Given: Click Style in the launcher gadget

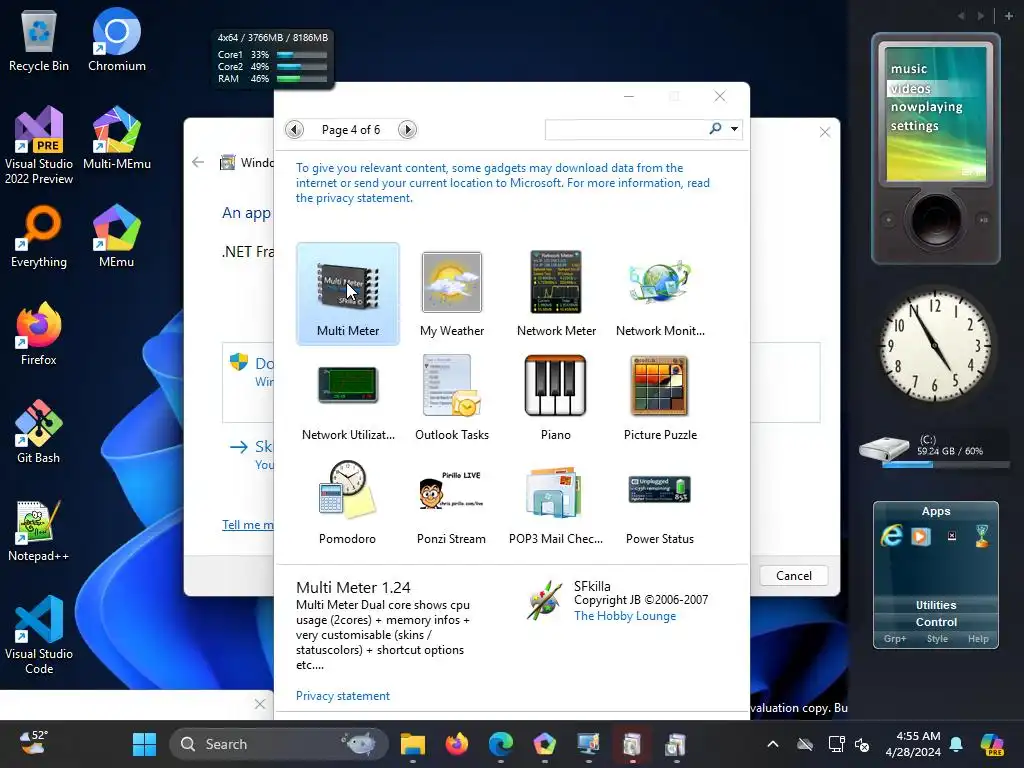Looking at the screenshot, I should [937, 639].
